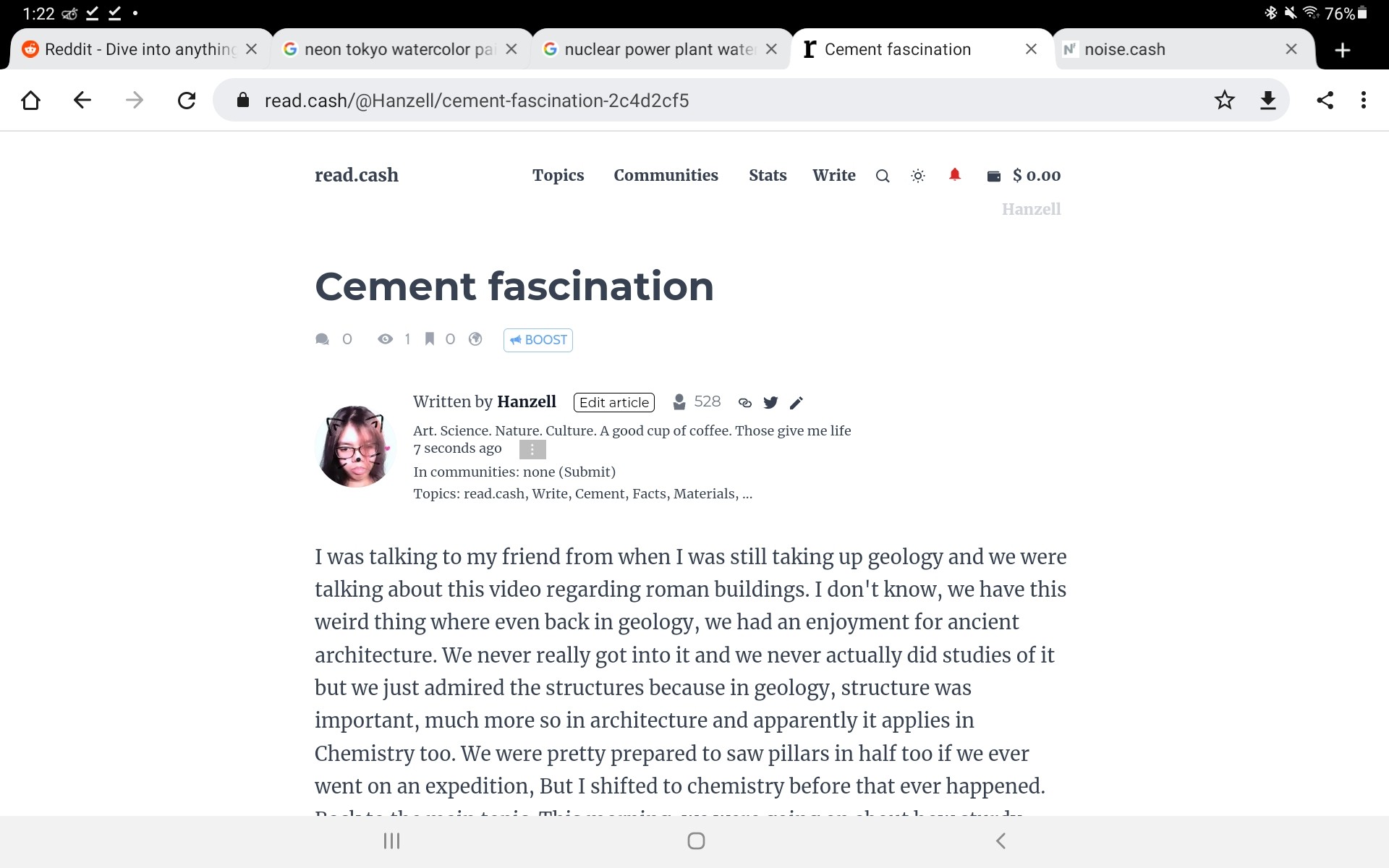The width and height of the screenshot is (1389, 868).
Task: Expand the Hanzell account menu
Action: (1031, 209)
